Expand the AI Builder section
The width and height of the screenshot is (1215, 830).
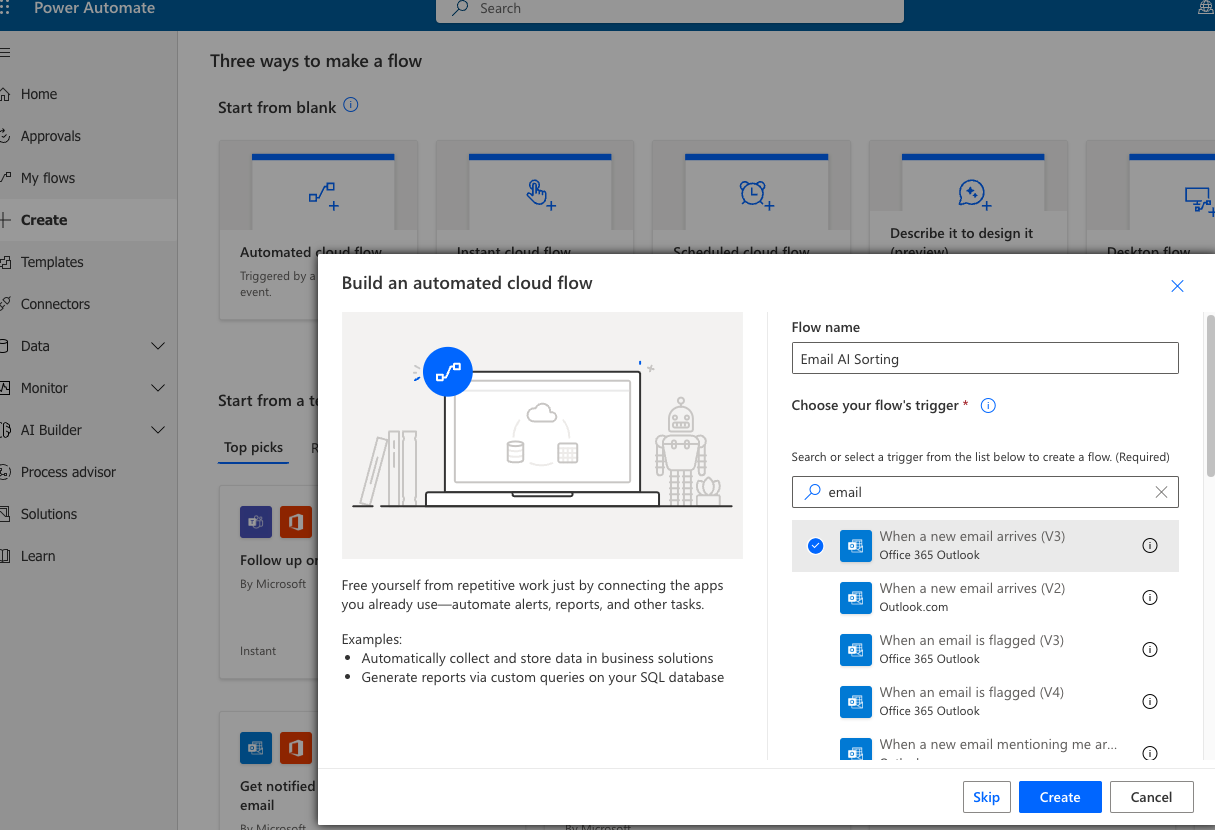(x=157, y=430)
